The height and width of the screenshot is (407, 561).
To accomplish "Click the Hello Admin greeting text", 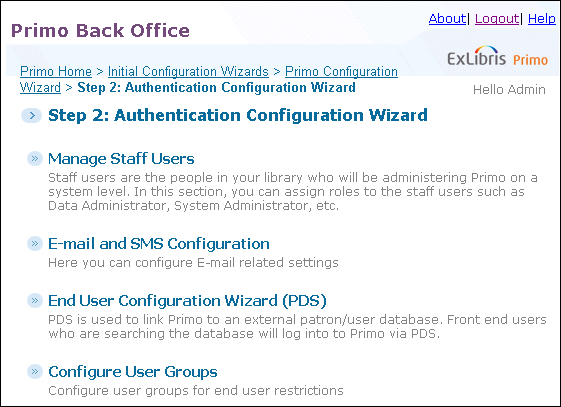I will pyautogui.click(x=509, y=89).
